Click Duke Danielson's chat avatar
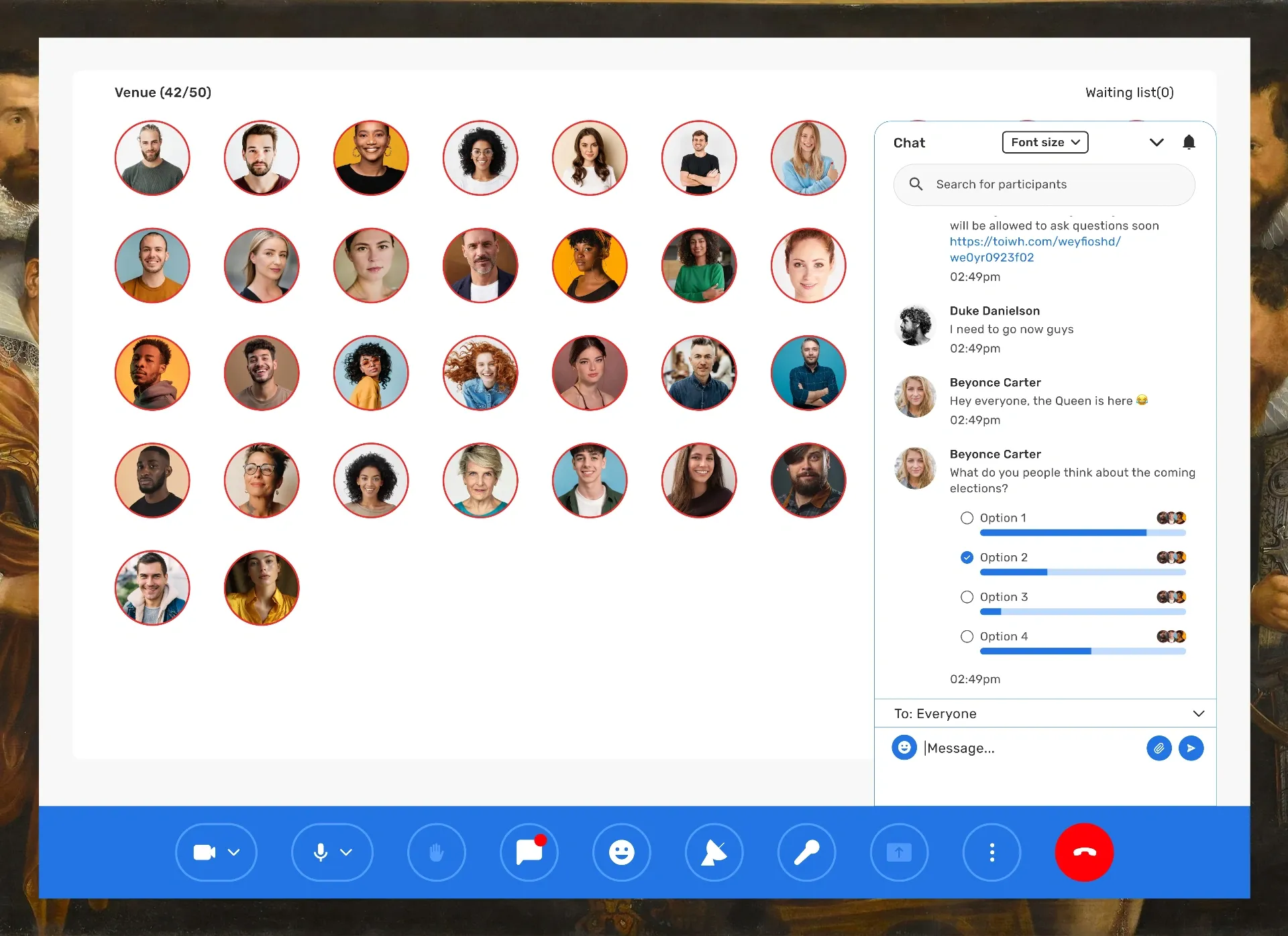The height and width of the screenshot is (936, 1288). pyautogui.click(x=915, y=325)
